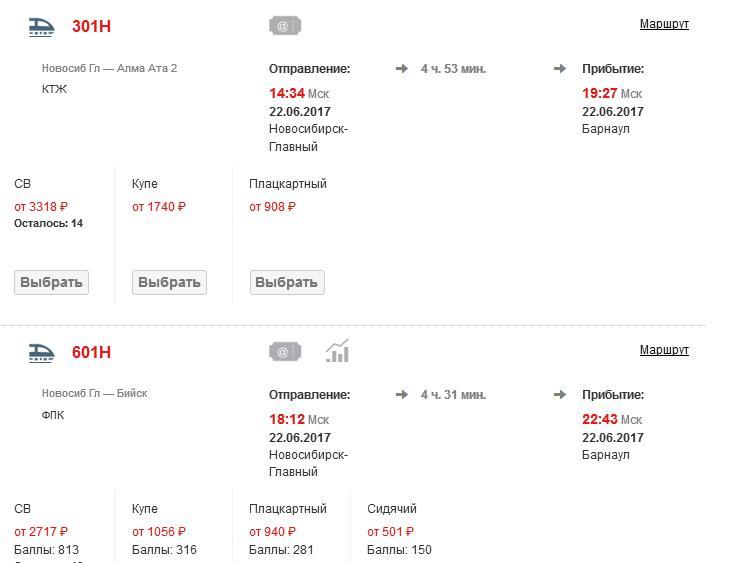Click the arrow icon before 4 ч. 53 мин.
744x563 pixels.
point(402,69)
